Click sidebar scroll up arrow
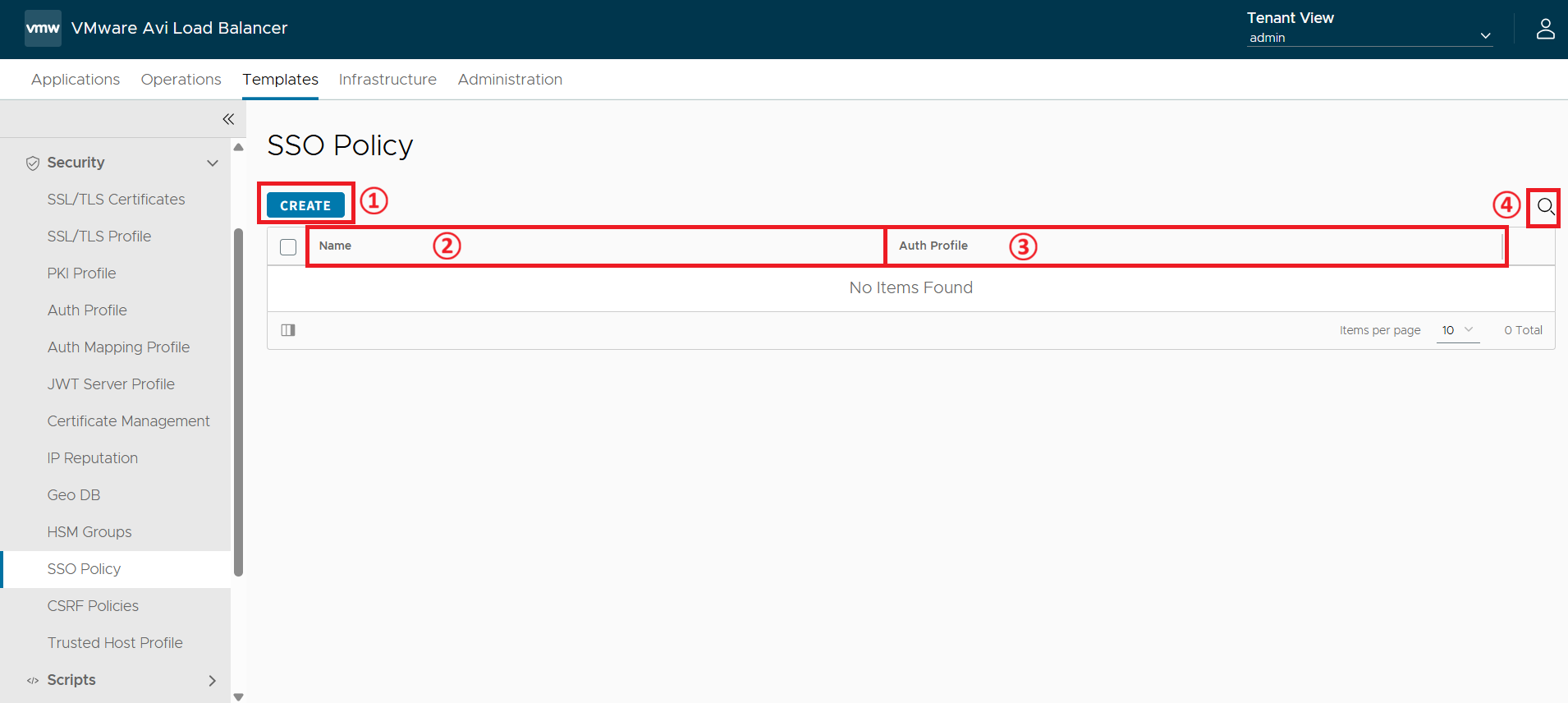 click(x=239, y=148)
